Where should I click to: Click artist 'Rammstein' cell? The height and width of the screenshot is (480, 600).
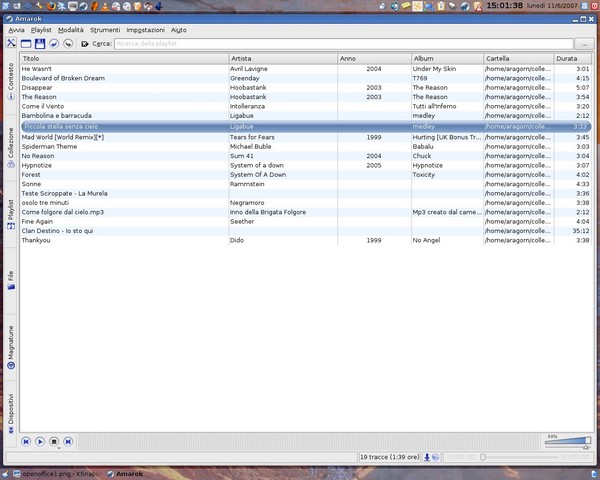click(x=247, y=184)
